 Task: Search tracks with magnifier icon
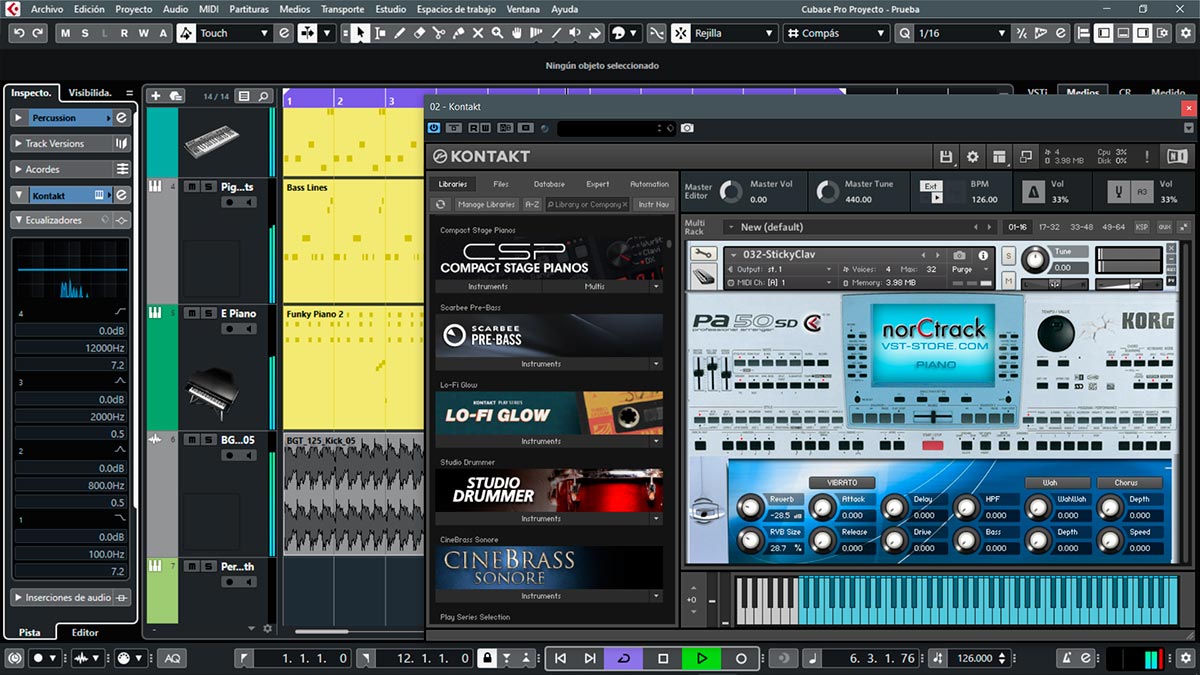(x=264, y=96)
